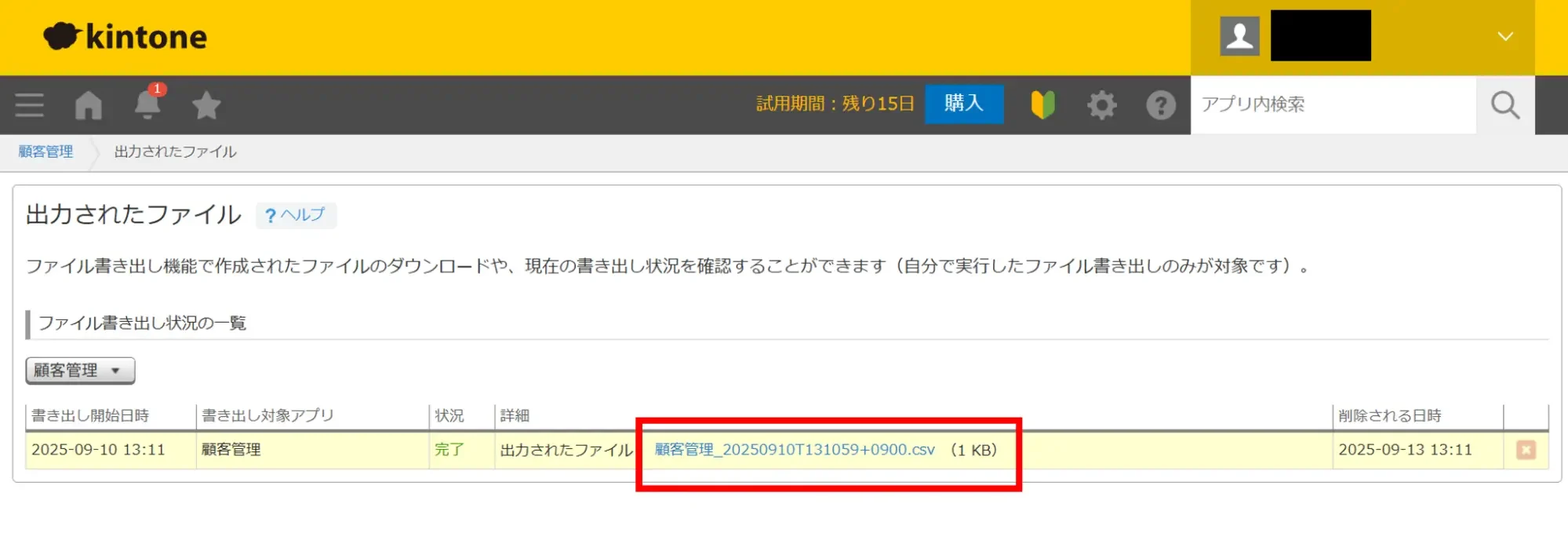The image size is (1568, 551).
Task: Click the star bookmarks icon
Action: (206, 105)
